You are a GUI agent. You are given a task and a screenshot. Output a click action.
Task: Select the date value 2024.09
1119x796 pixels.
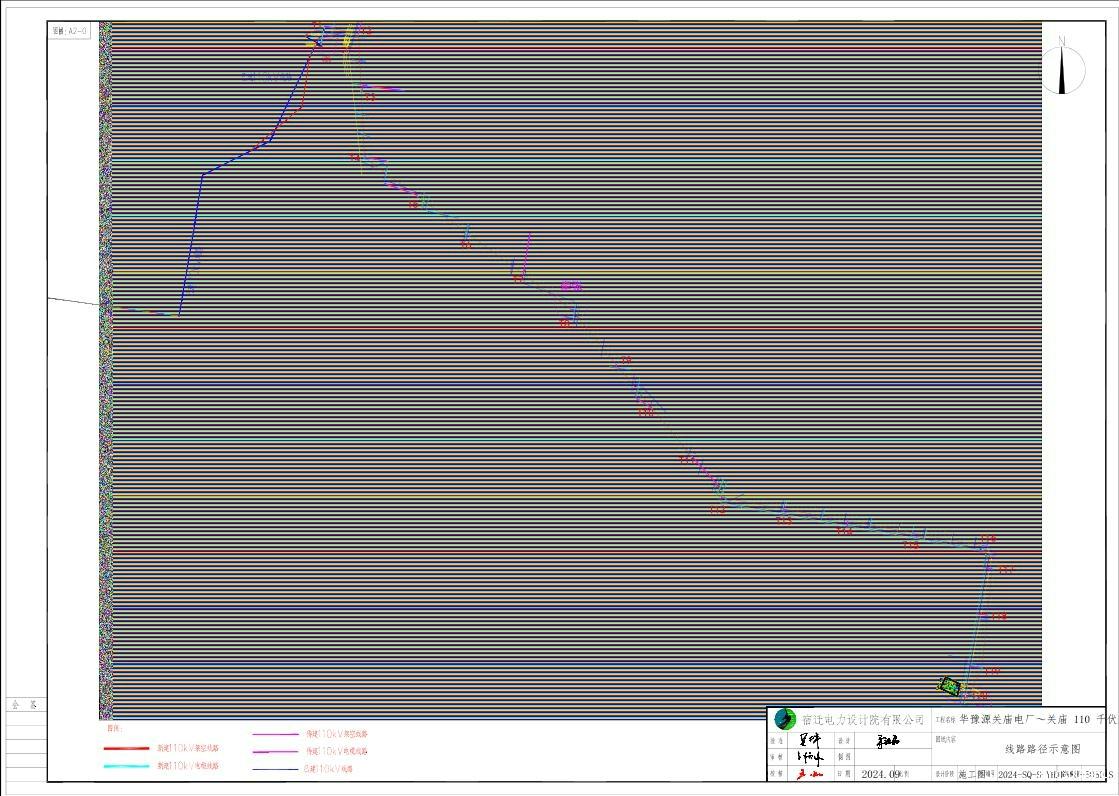881,774
